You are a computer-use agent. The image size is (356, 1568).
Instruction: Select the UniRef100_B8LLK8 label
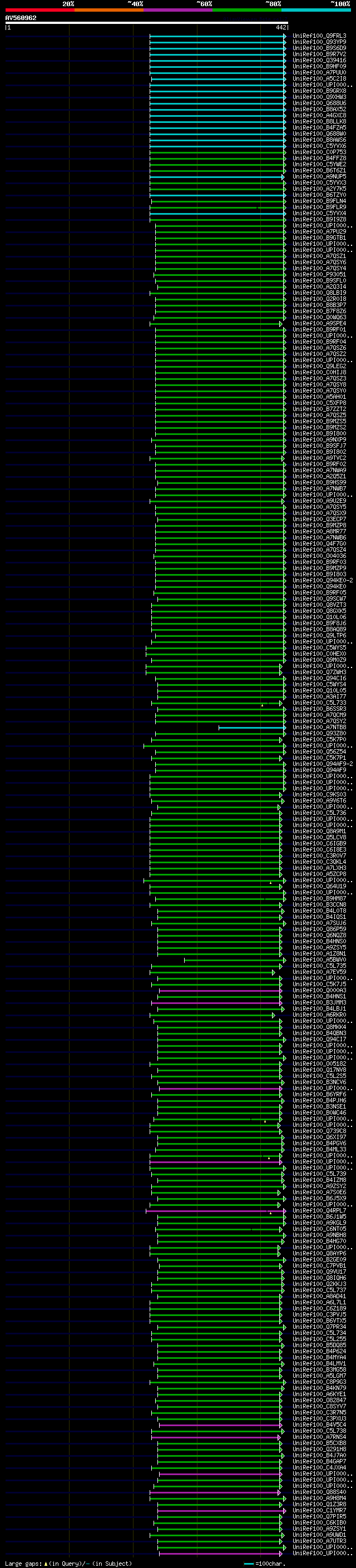319,121
